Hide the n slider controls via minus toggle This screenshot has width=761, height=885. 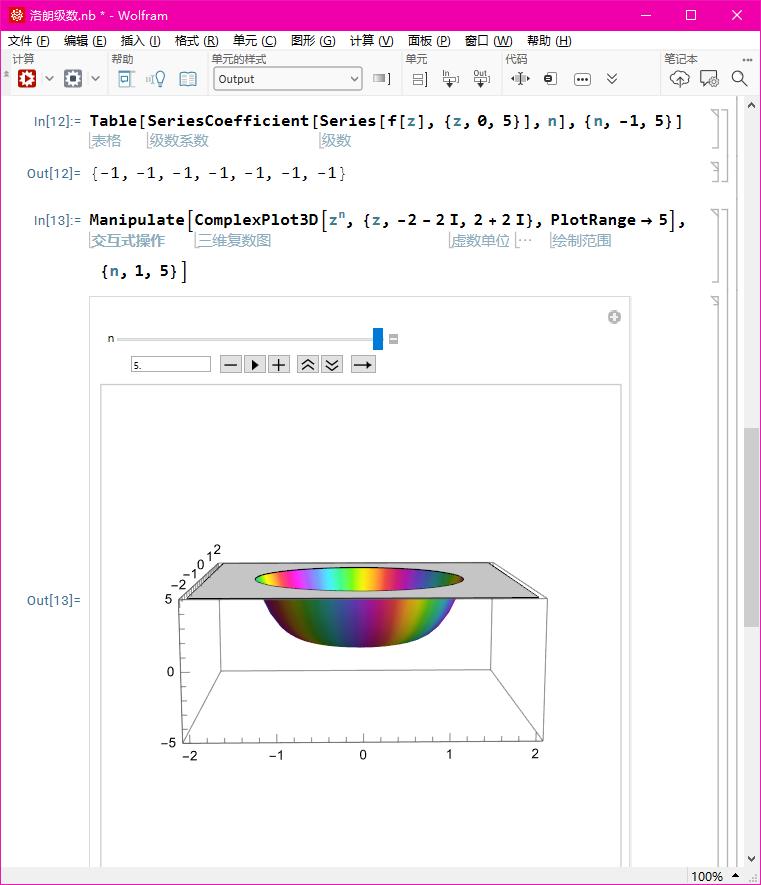click(394, 339)
